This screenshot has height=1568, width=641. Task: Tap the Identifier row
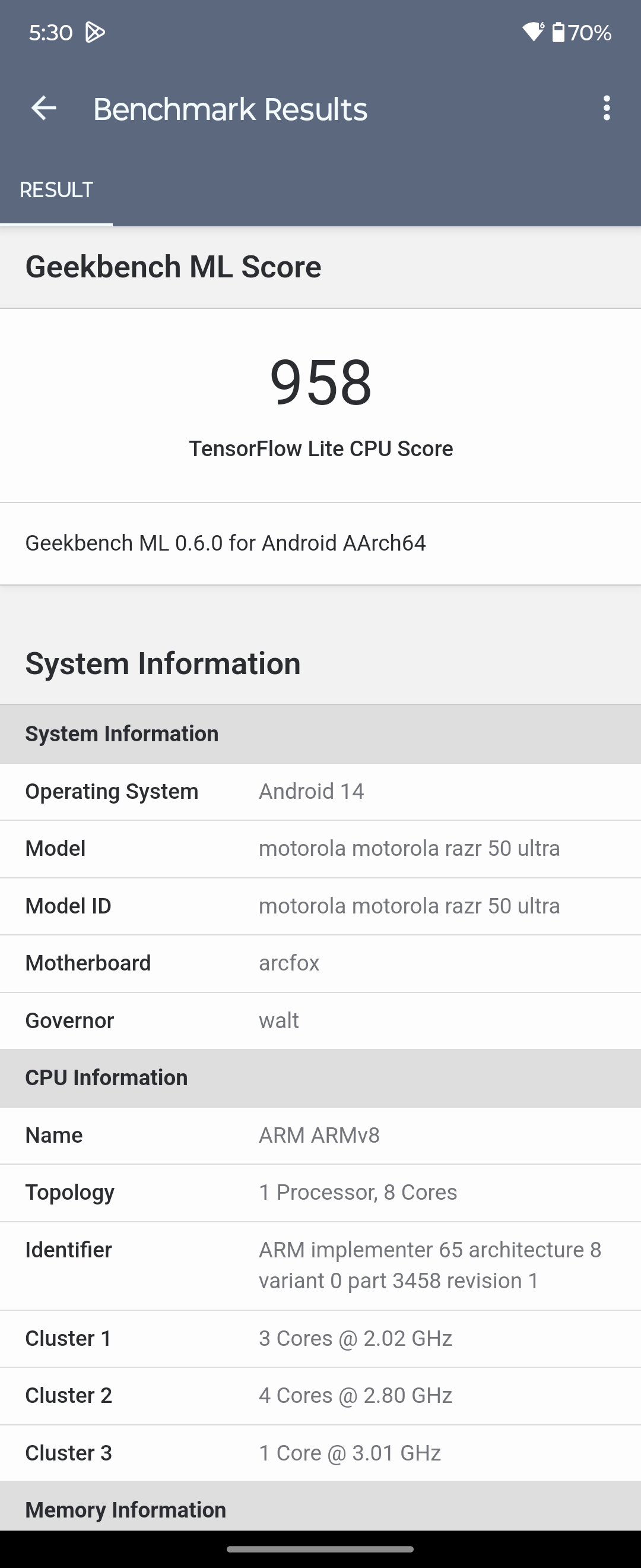coord(320,1266)
